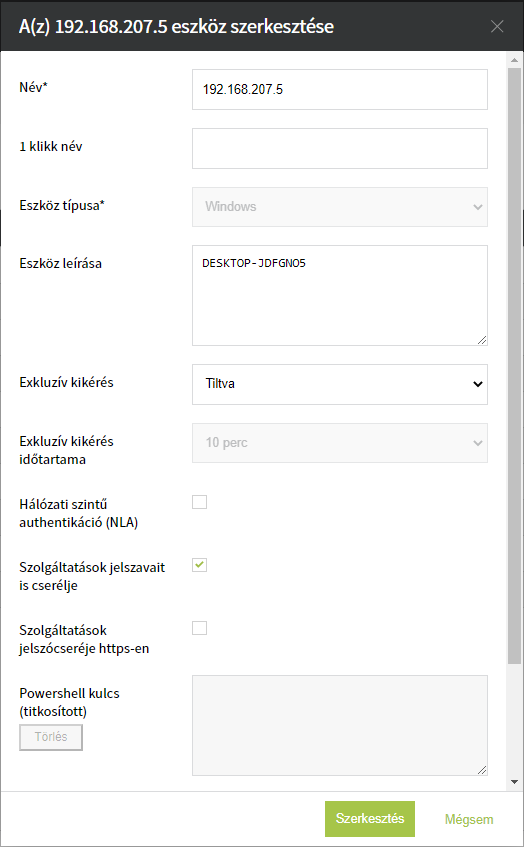Focus the Név field containing 192.168.207.5
This screenshot has height=847, width=524.
point(340,89)
